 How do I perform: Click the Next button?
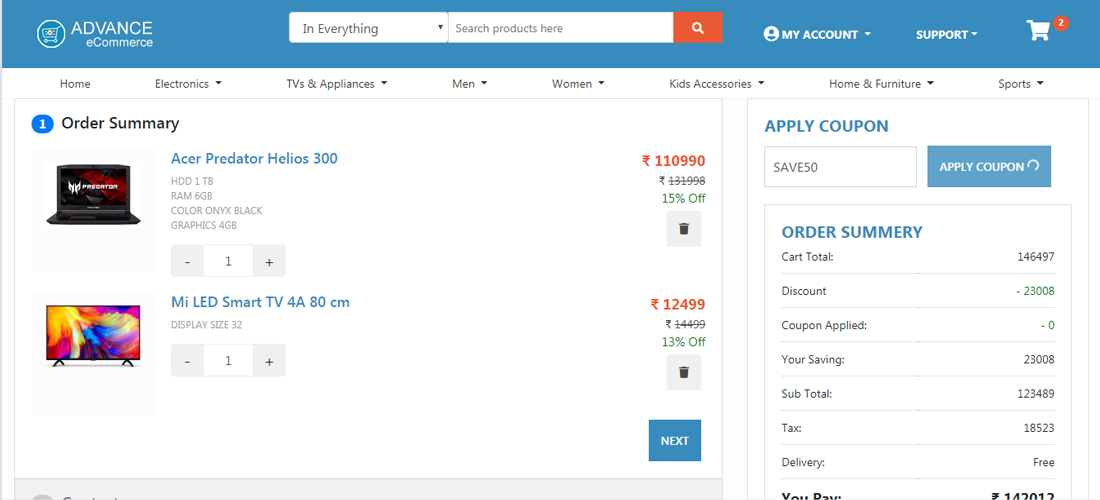(x=675, y=440)
